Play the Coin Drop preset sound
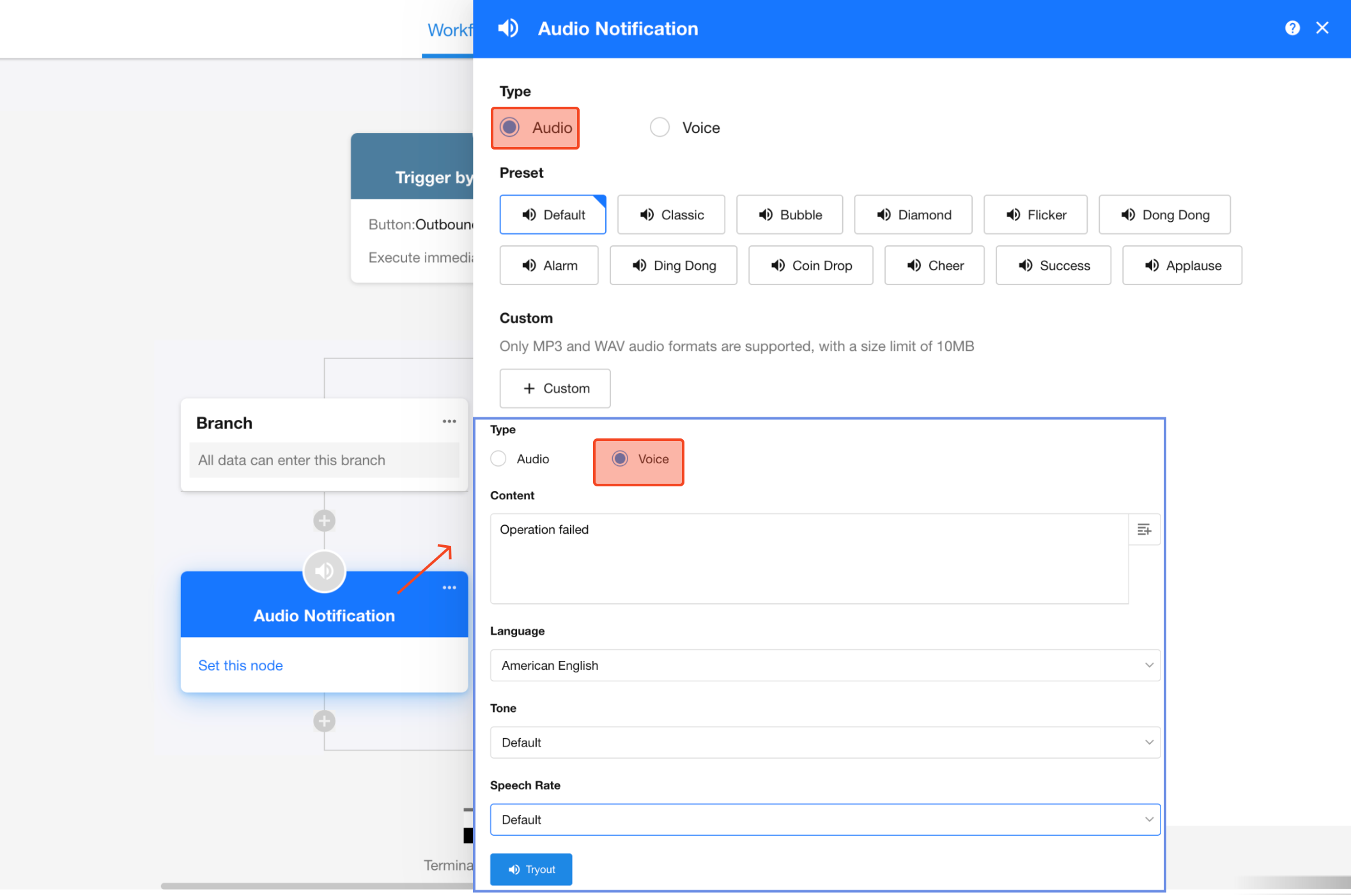This screenshot has width=1351, height=896. (810, 266)
